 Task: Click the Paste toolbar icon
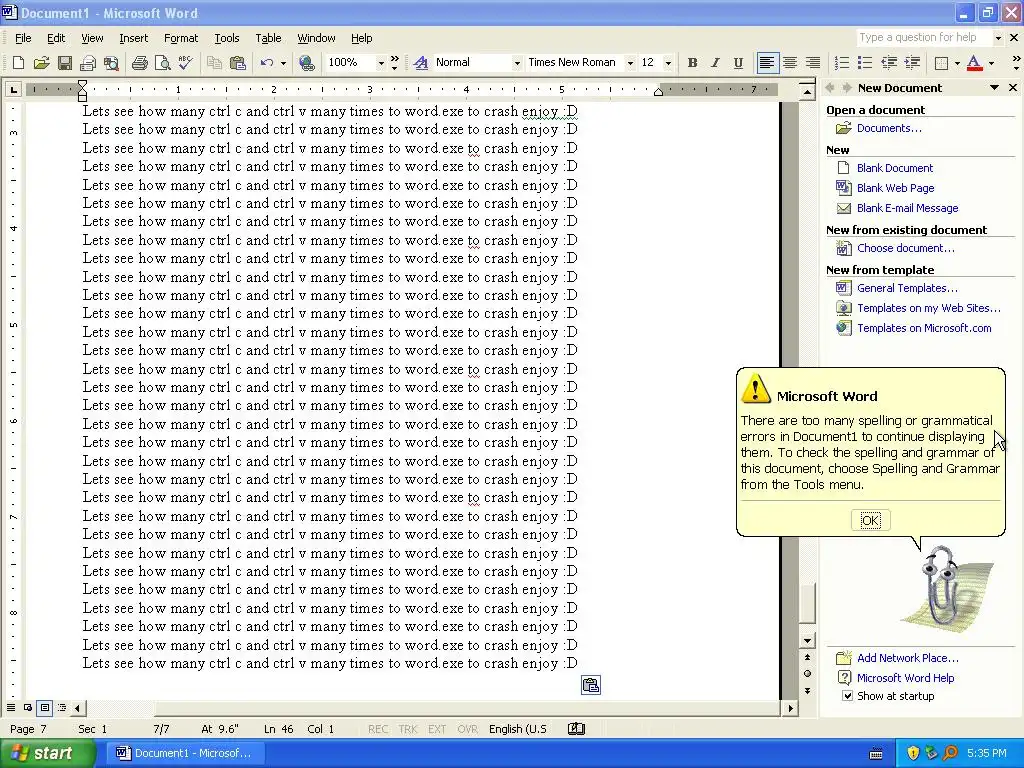[238, 63]
